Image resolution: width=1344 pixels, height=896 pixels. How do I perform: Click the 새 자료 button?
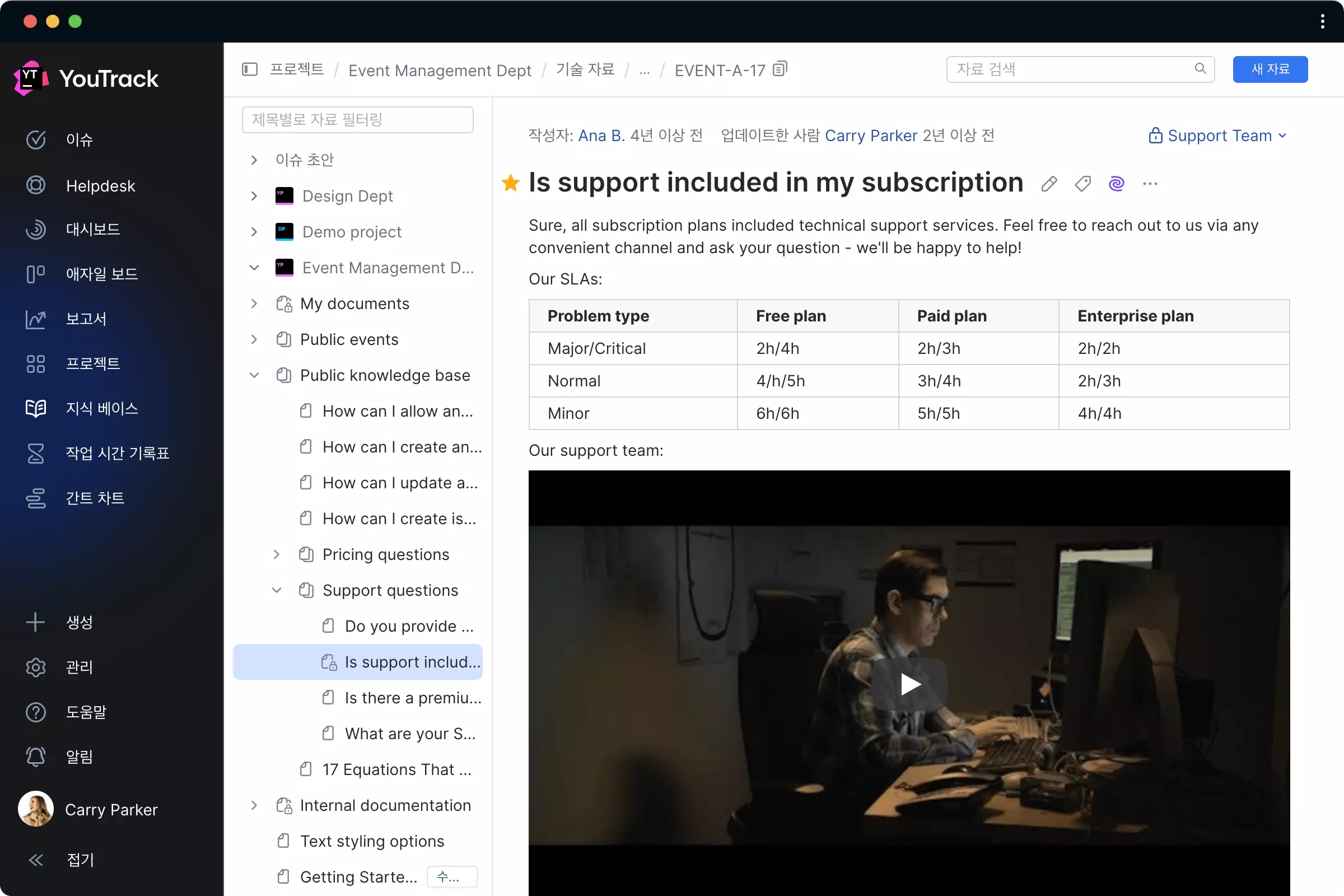[x=1270, y=69]
